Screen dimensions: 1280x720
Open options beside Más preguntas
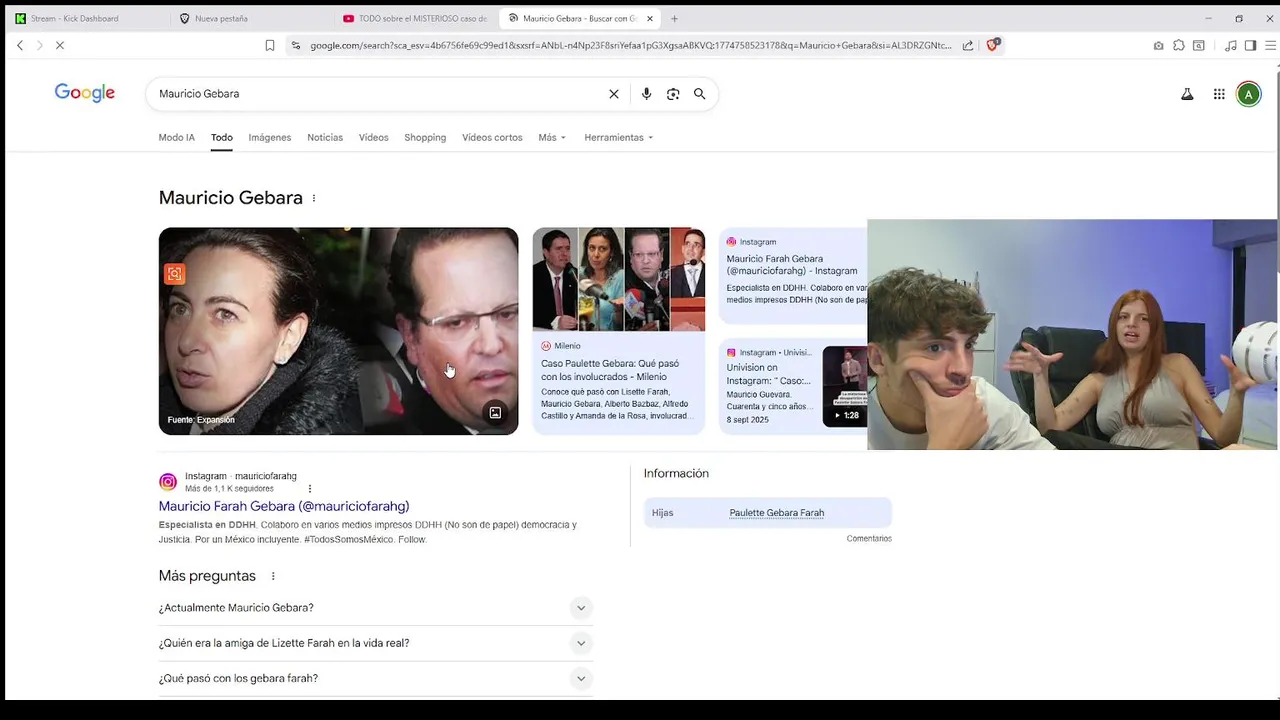(273, 576)
